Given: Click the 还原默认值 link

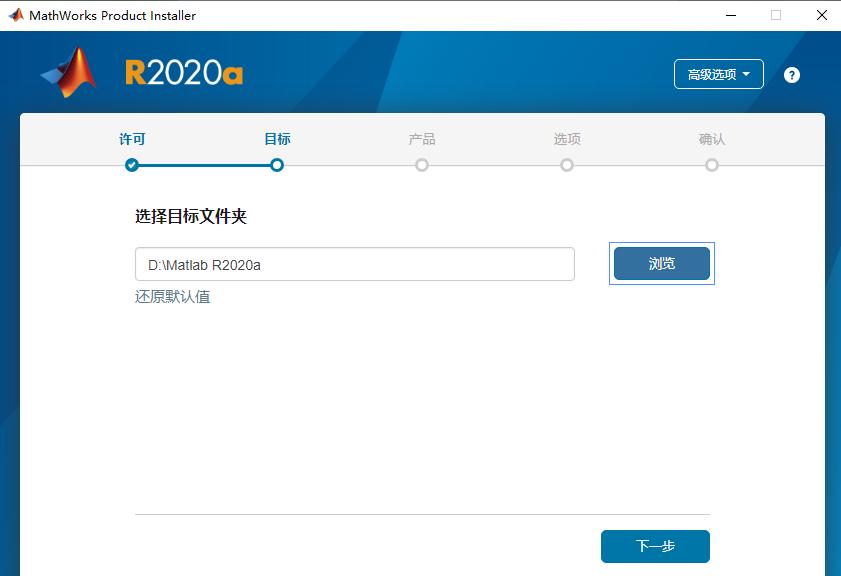Looking at the screenshot, I should point(173,297).
